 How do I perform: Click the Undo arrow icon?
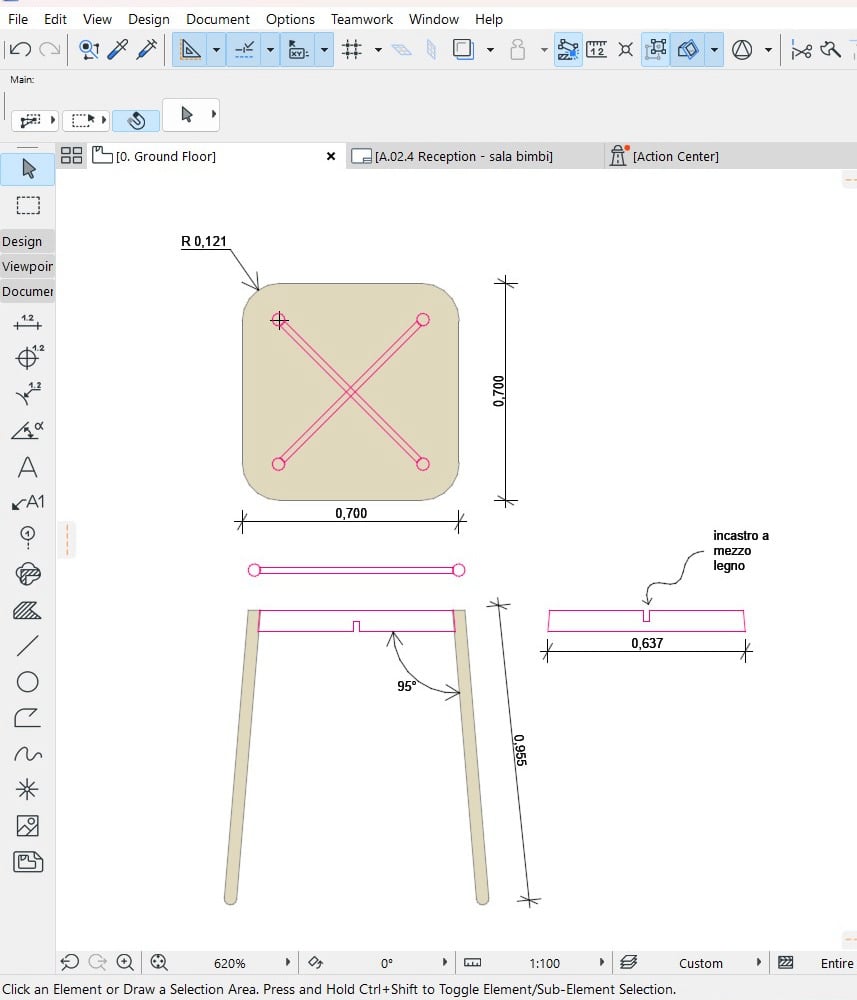[x=21, y=49]
